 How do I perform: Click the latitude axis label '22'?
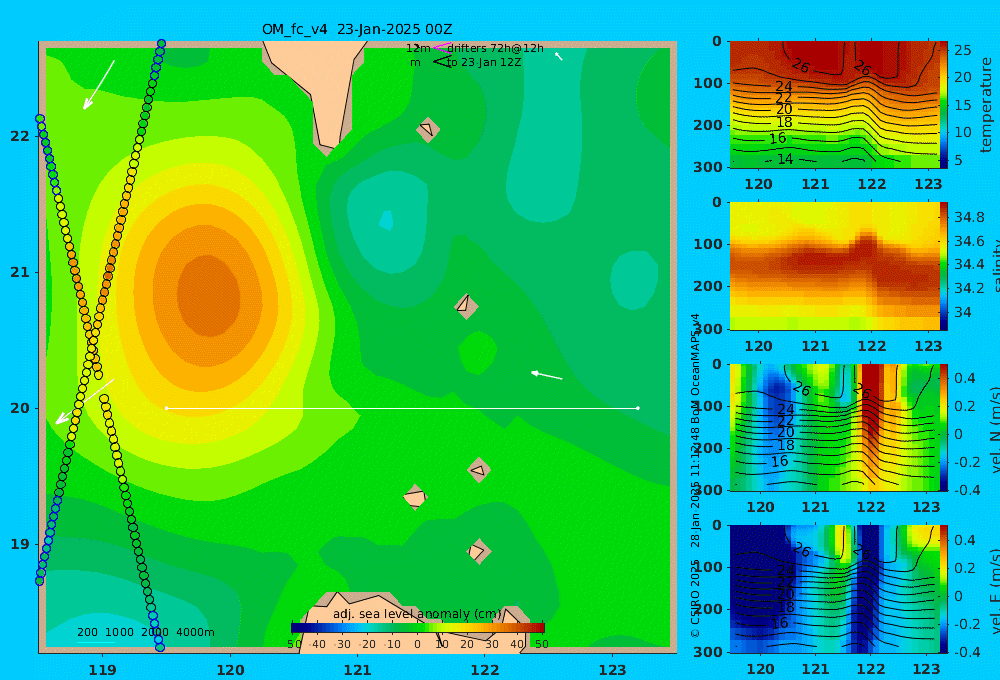click(x=20, y=136)
